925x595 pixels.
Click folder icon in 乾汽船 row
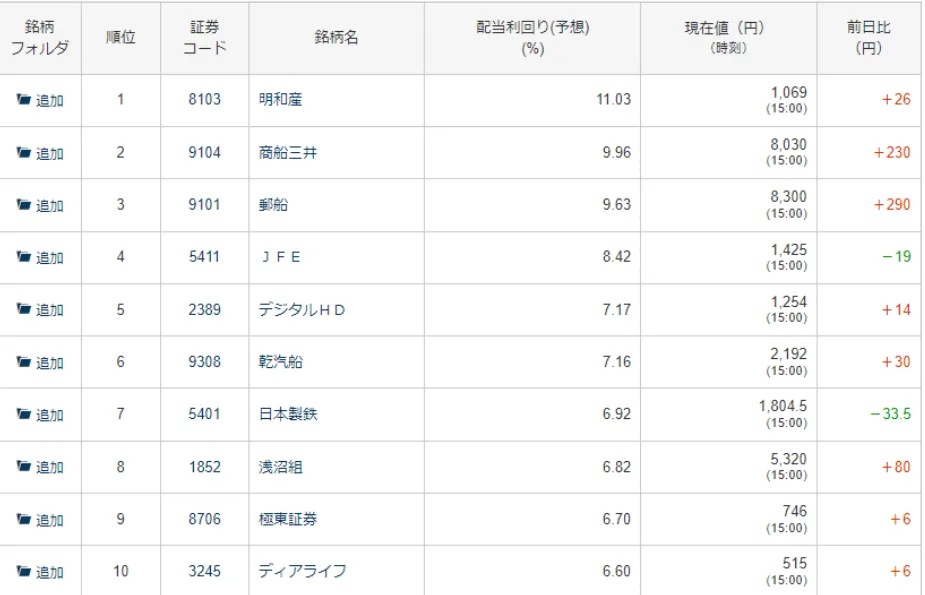(x=24, y=361)
